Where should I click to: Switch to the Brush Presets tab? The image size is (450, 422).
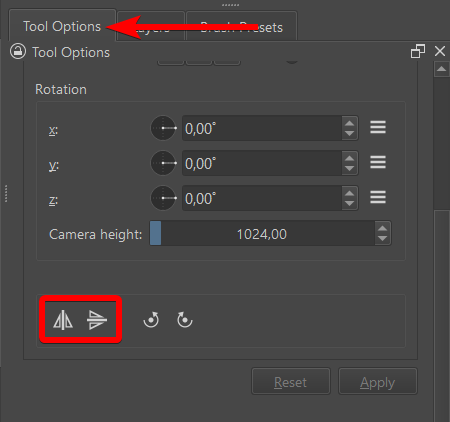241,27
